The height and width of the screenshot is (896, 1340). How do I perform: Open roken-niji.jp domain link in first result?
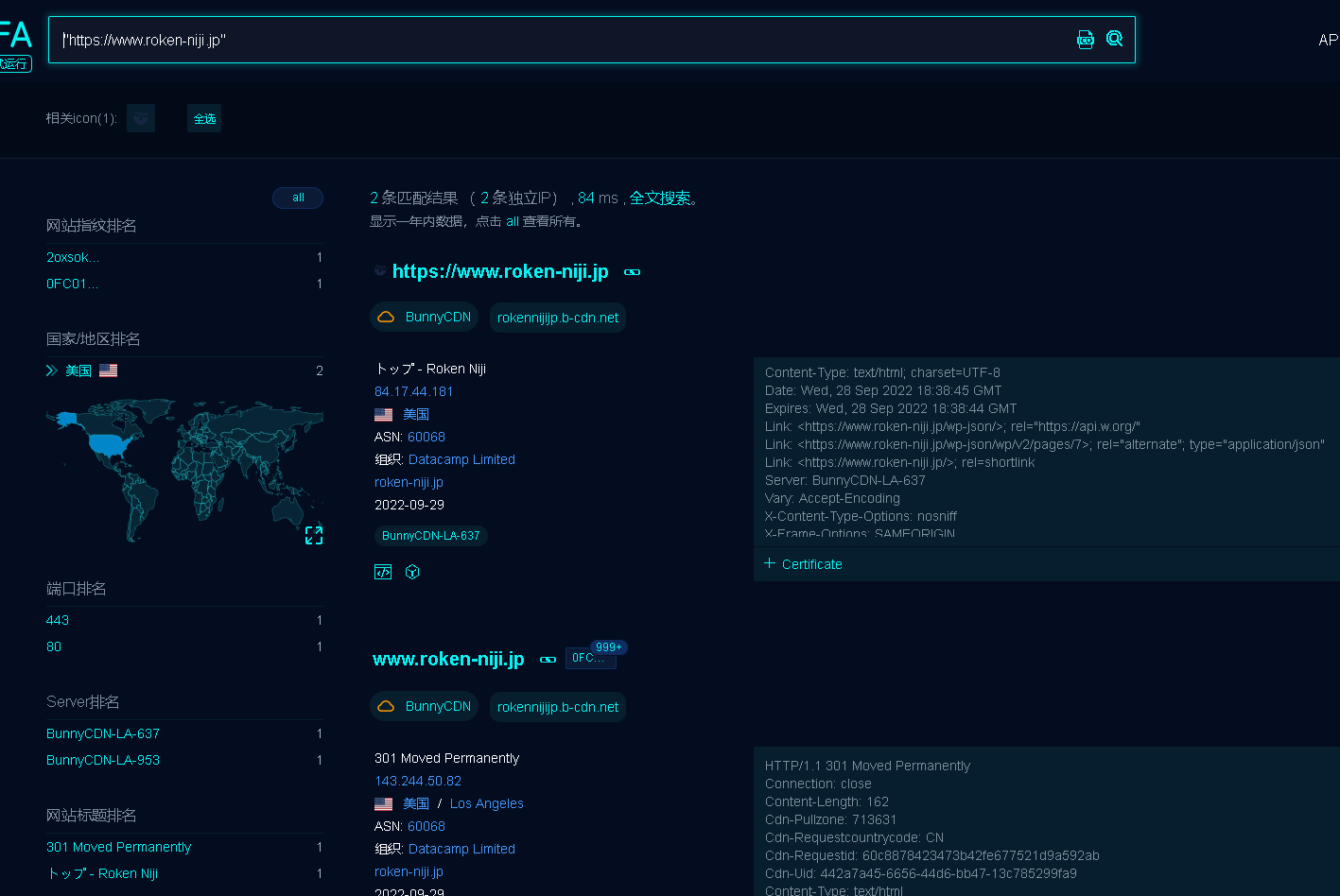click(x=409, y=482)
